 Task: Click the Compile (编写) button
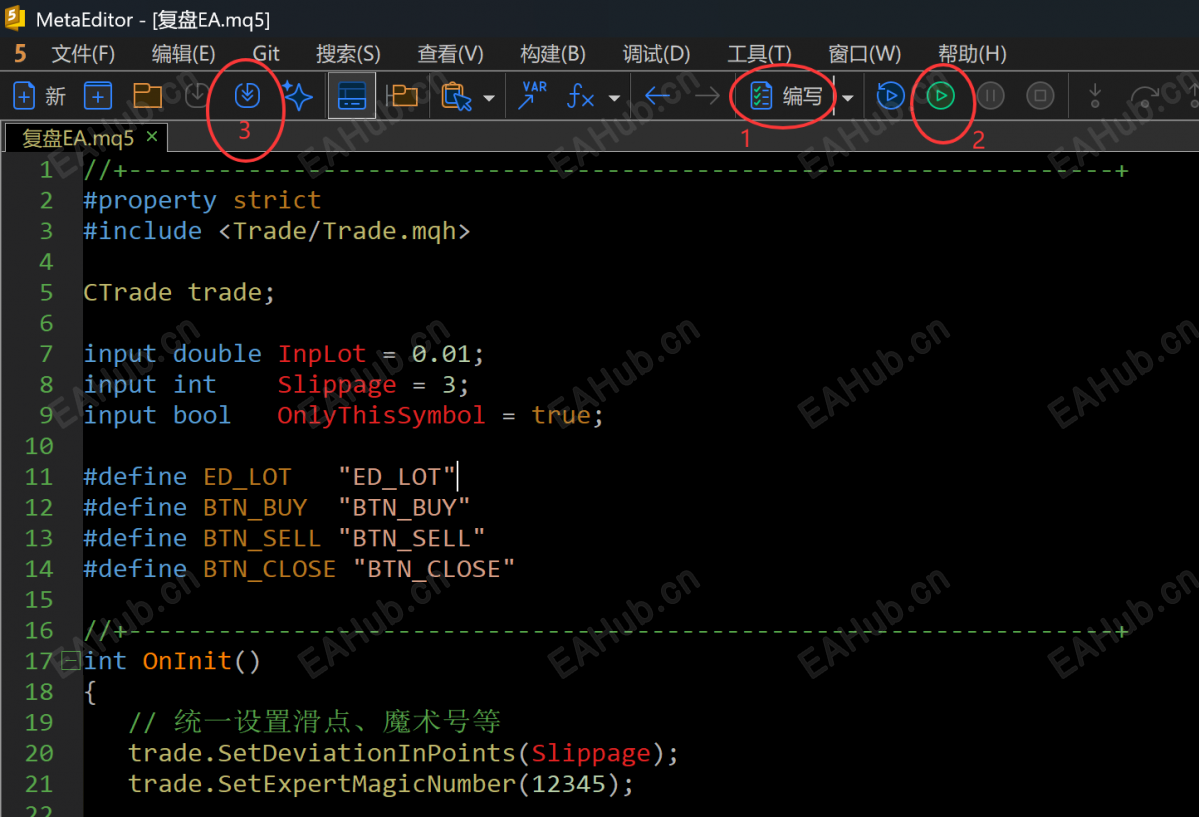click(785, 96)
